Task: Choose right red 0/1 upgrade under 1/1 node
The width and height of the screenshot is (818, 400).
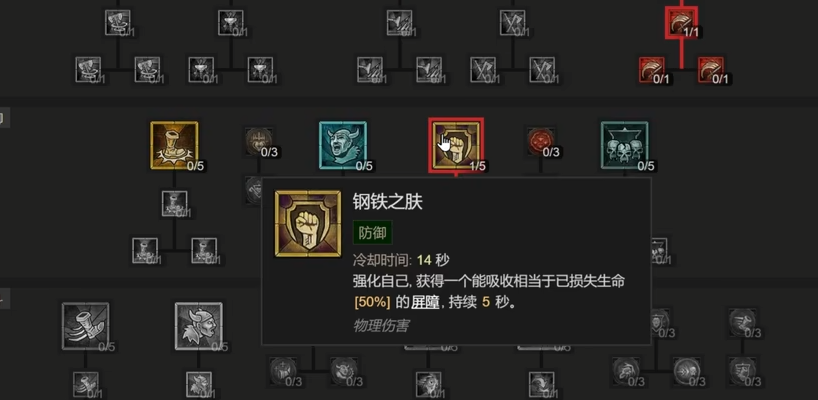Action: (711, 69)
